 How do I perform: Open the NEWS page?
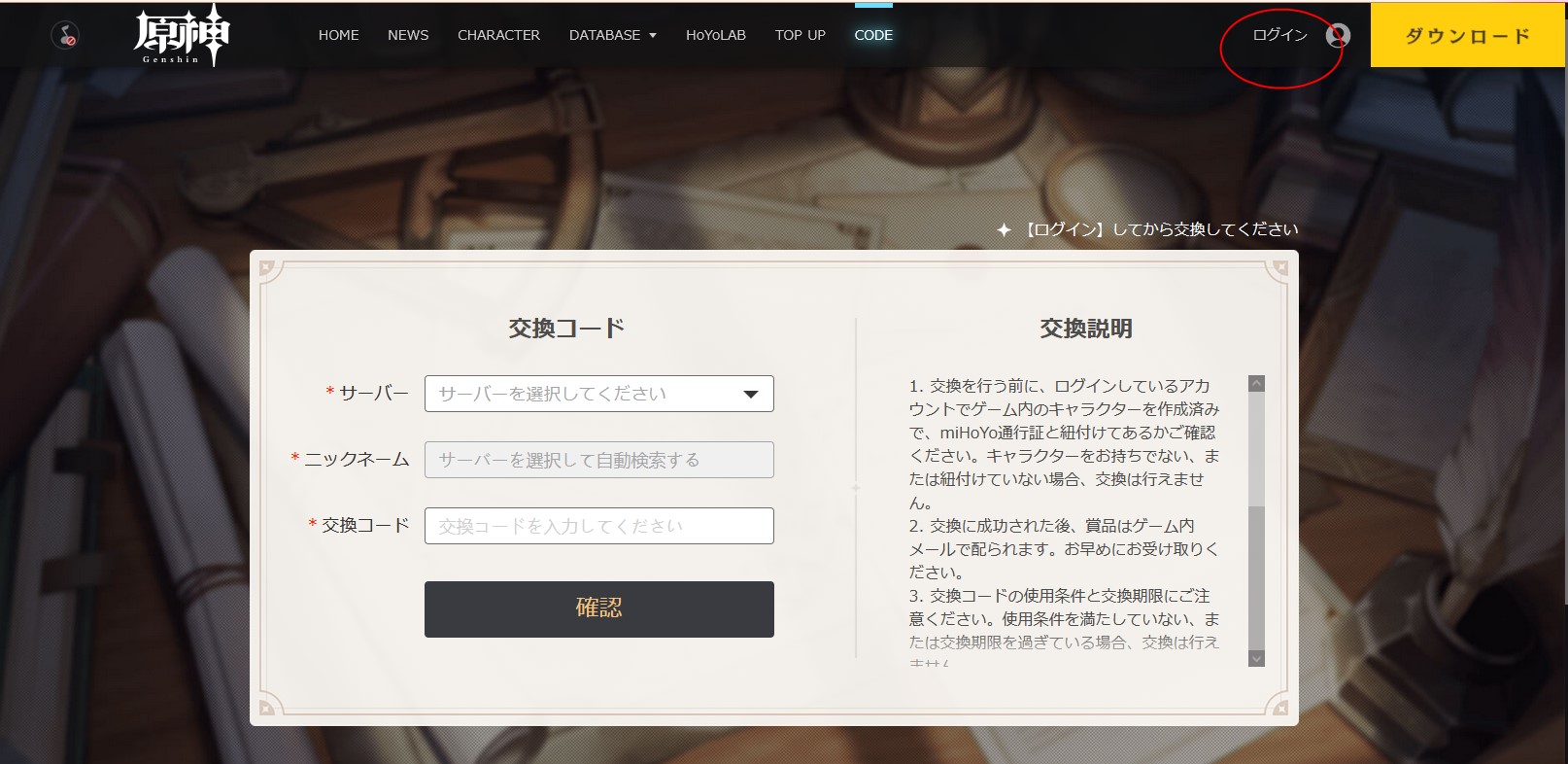(x=408, y=35)
